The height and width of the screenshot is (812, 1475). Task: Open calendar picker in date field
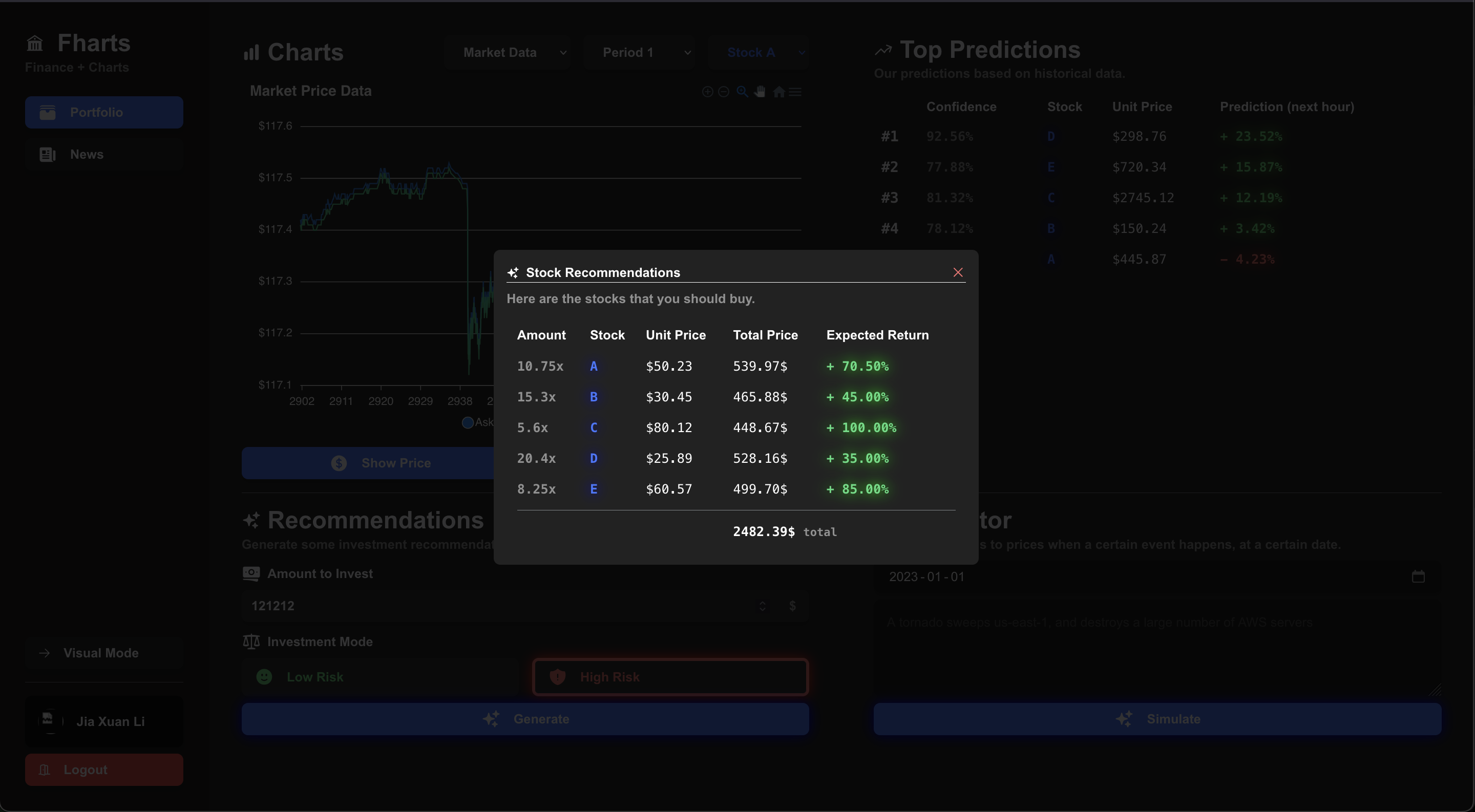point(1418,577)
